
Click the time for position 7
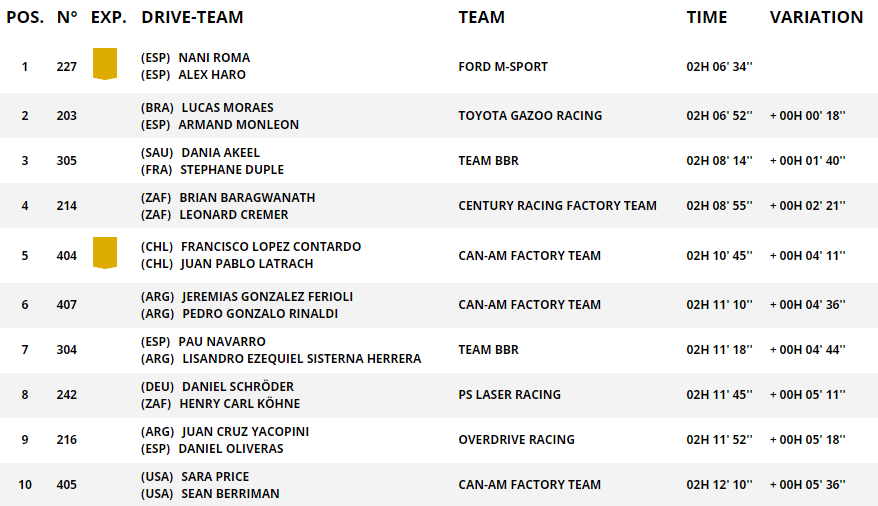pos(719,350)
